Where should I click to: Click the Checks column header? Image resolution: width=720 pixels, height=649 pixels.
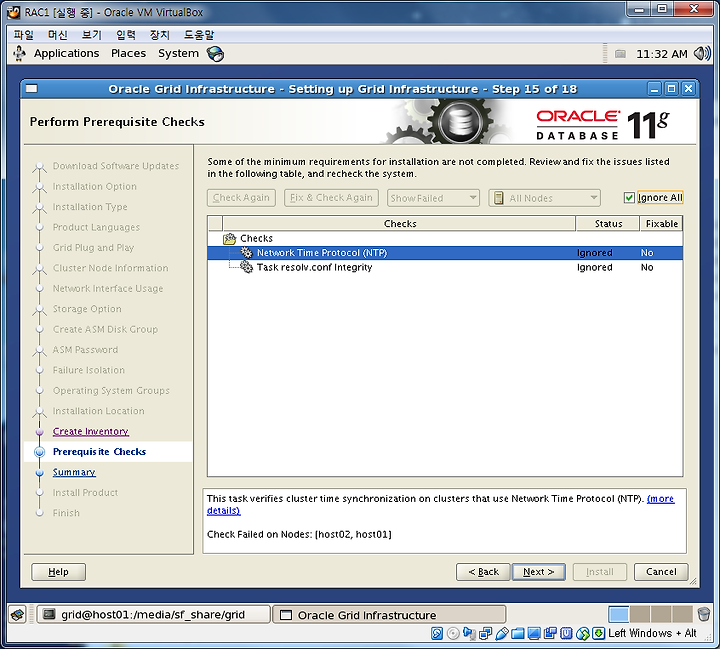click(x=399, y=224)
